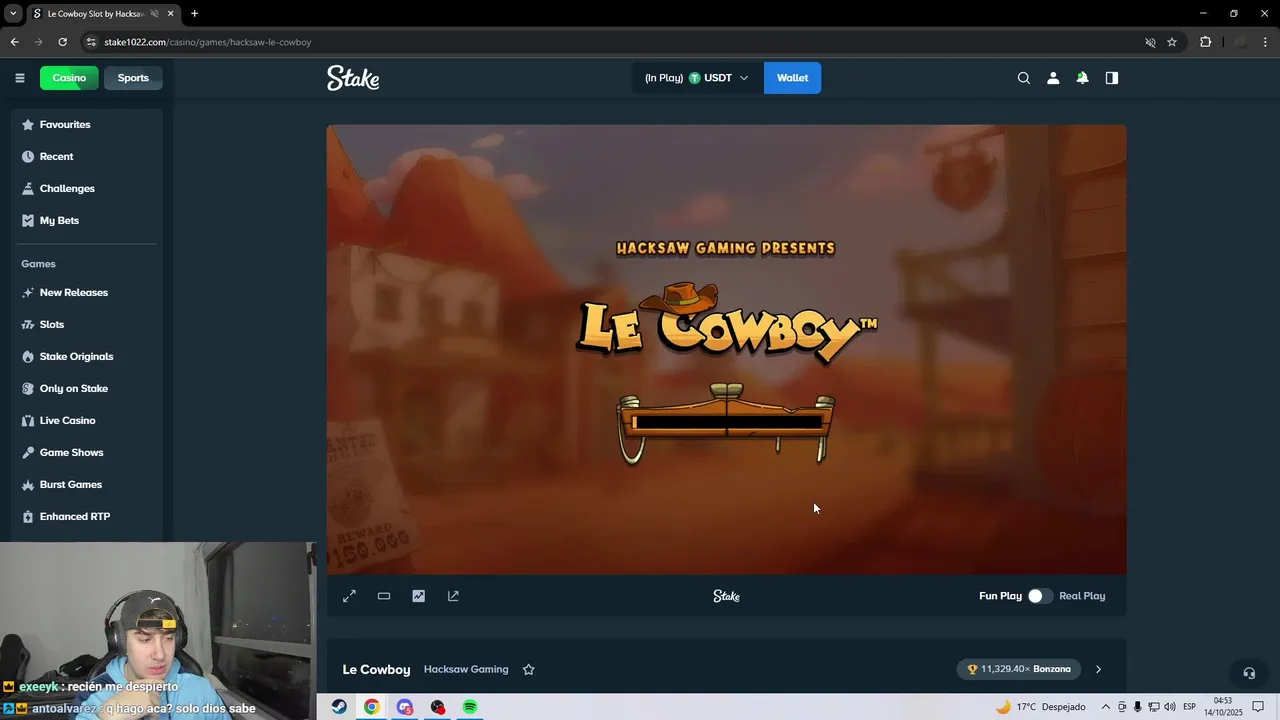
Task: Open browser extensions puzzle icon
Action: point(1205,42)
